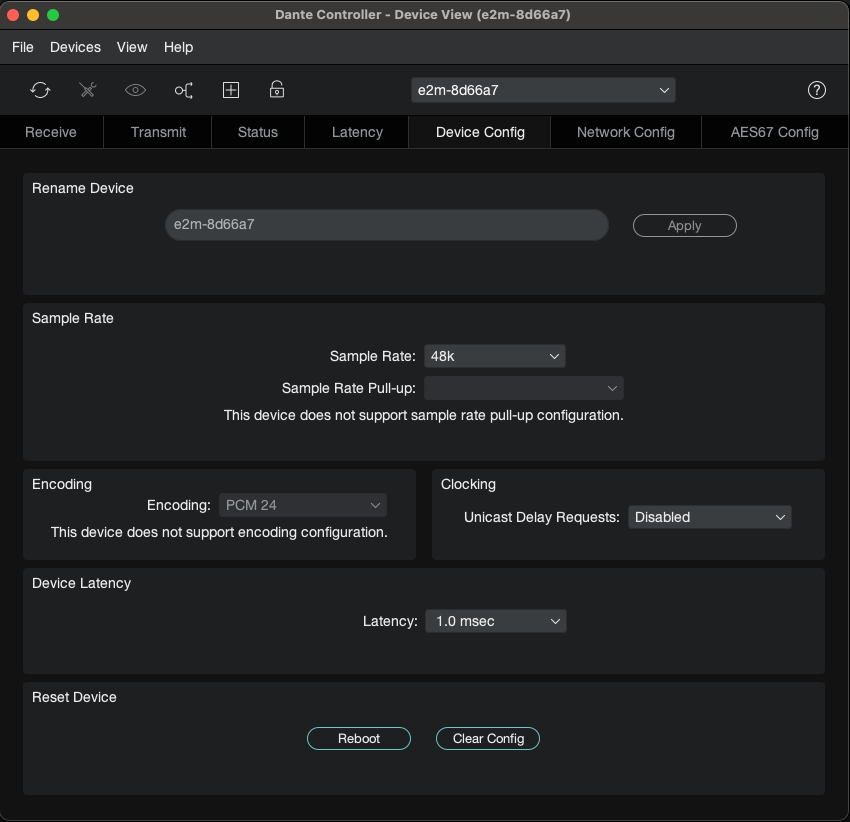Switch to the Transmit tab
Screen dimensions: 850x822
pos(158,132)
